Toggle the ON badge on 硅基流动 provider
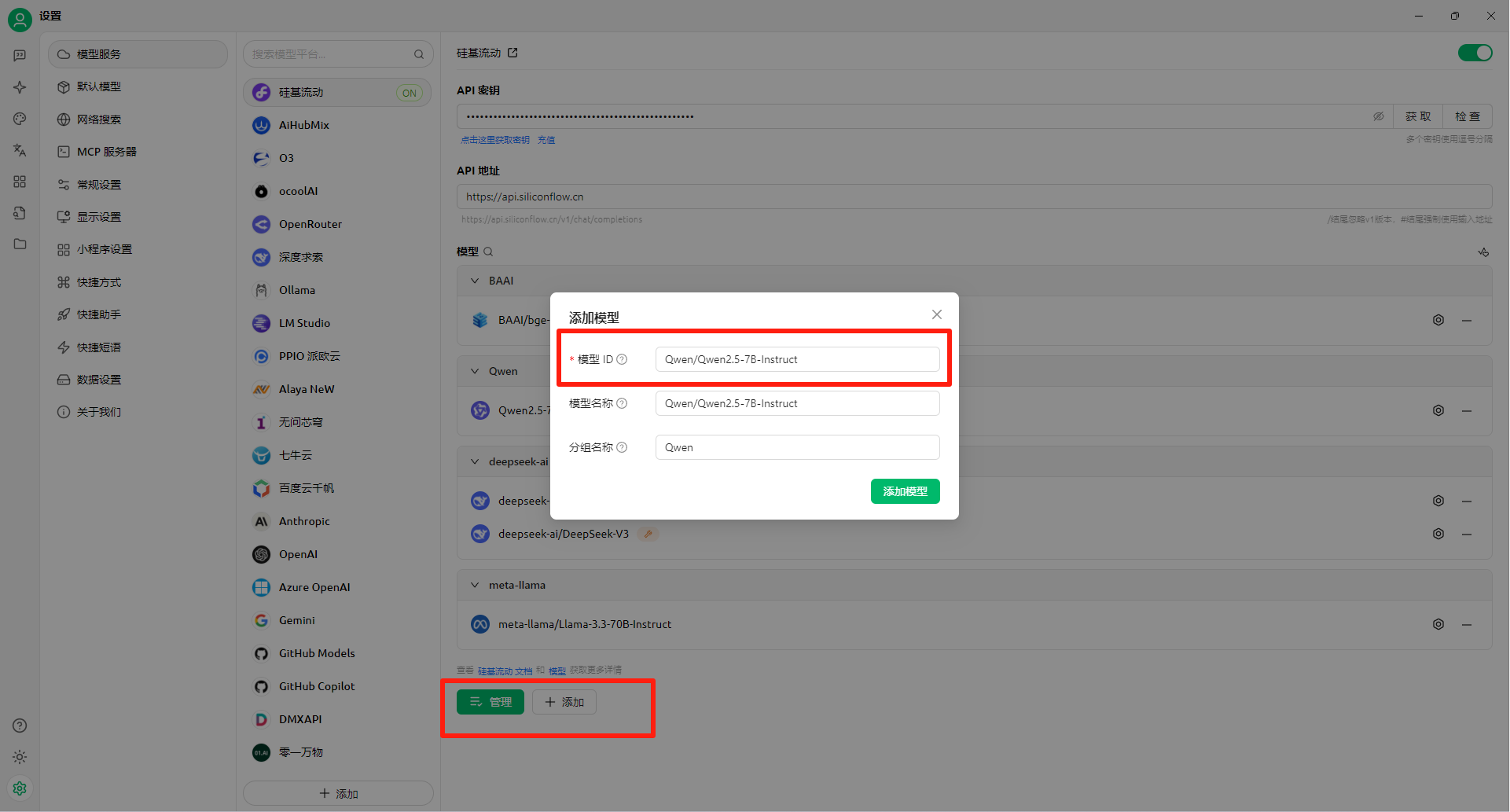Viewport: 1510px width, 812px height. pos(409,93)
